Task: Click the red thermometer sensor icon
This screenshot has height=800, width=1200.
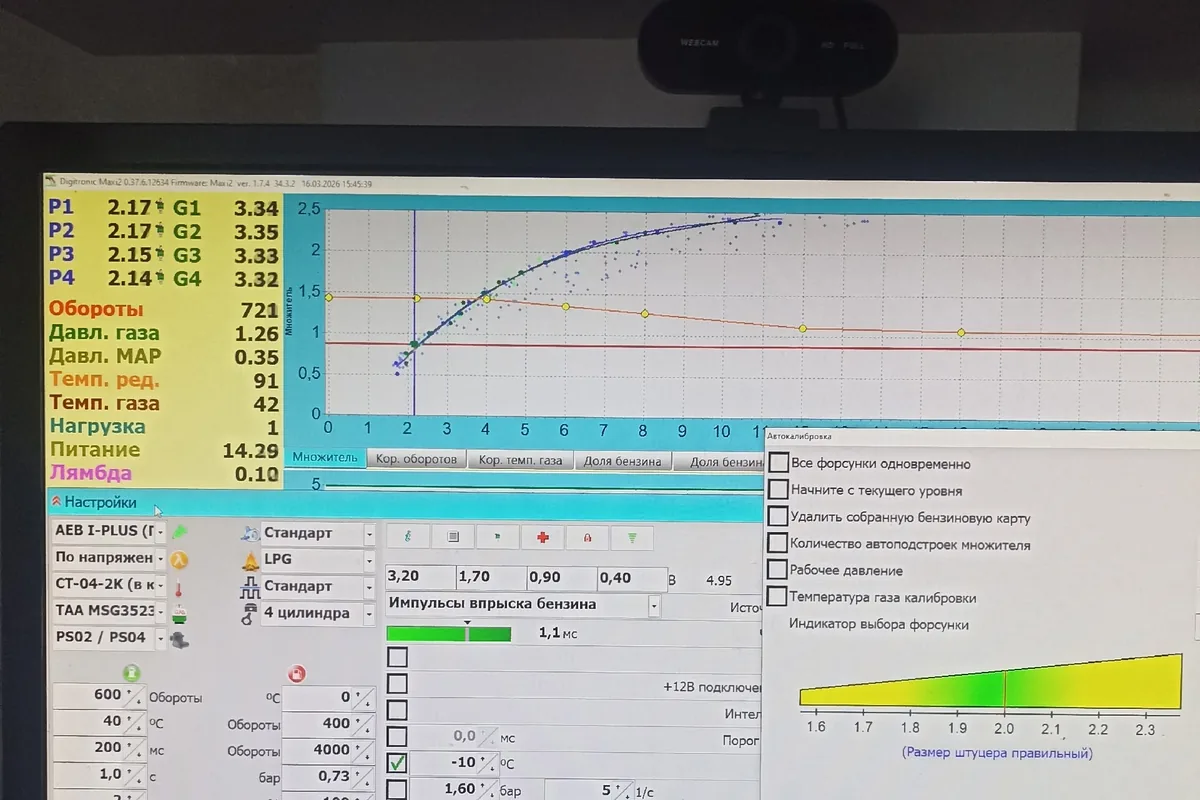Action: 179,587
